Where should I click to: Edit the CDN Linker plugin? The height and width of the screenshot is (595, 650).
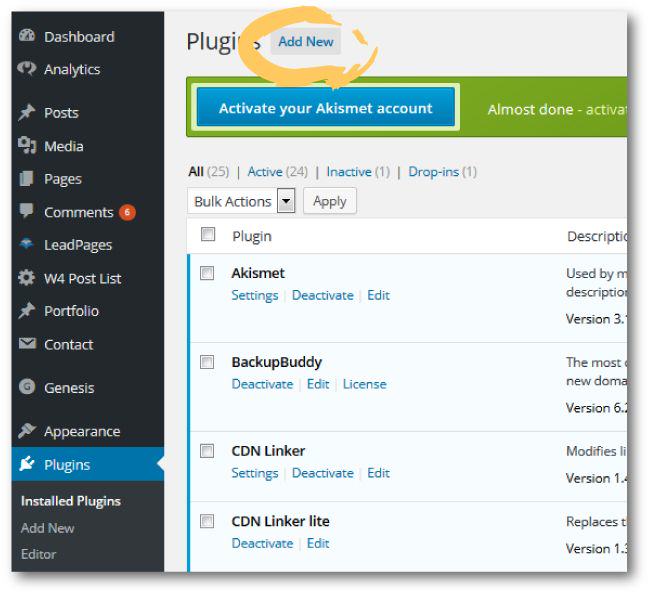378,473
